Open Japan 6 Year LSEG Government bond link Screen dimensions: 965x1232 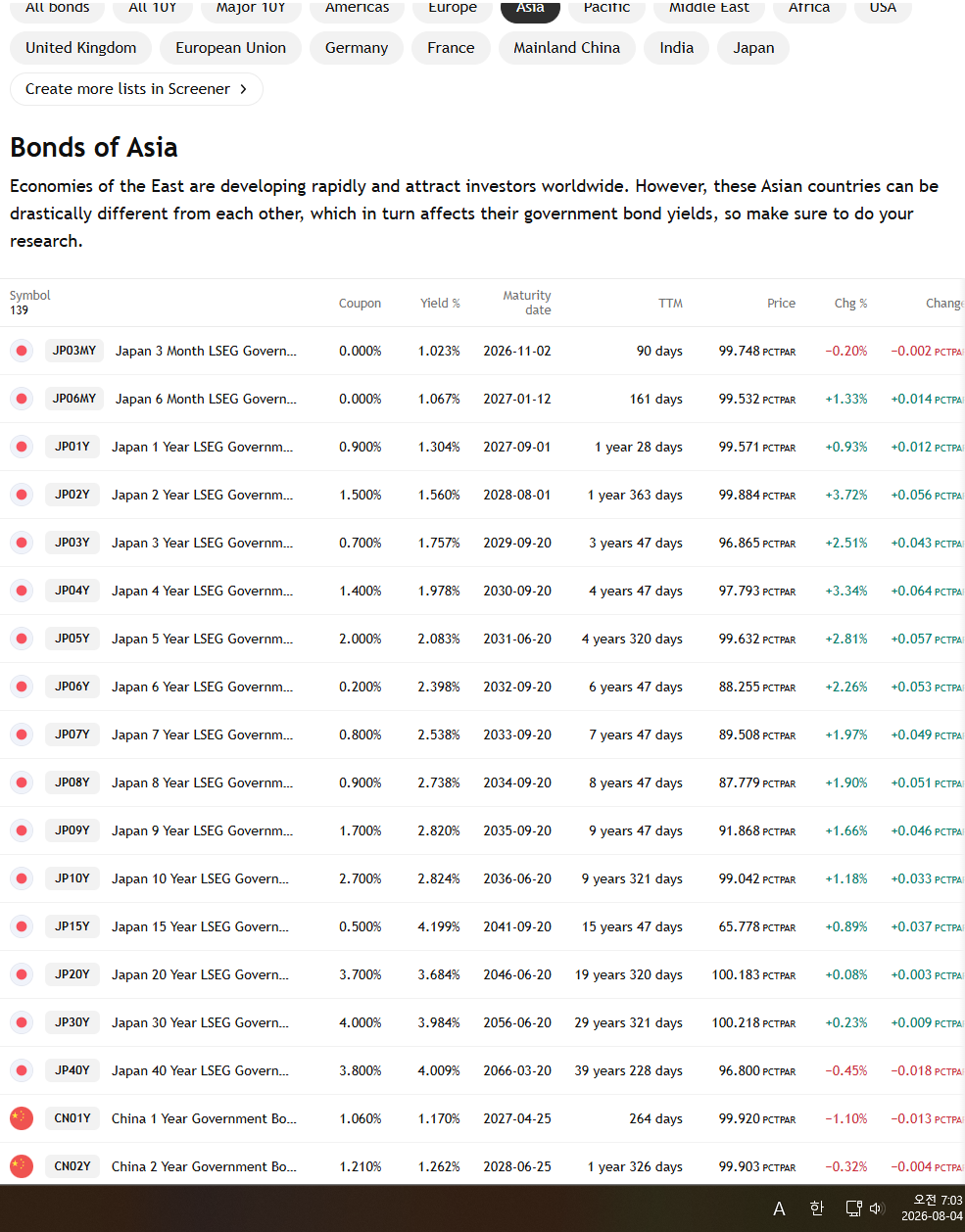[202, 687]
